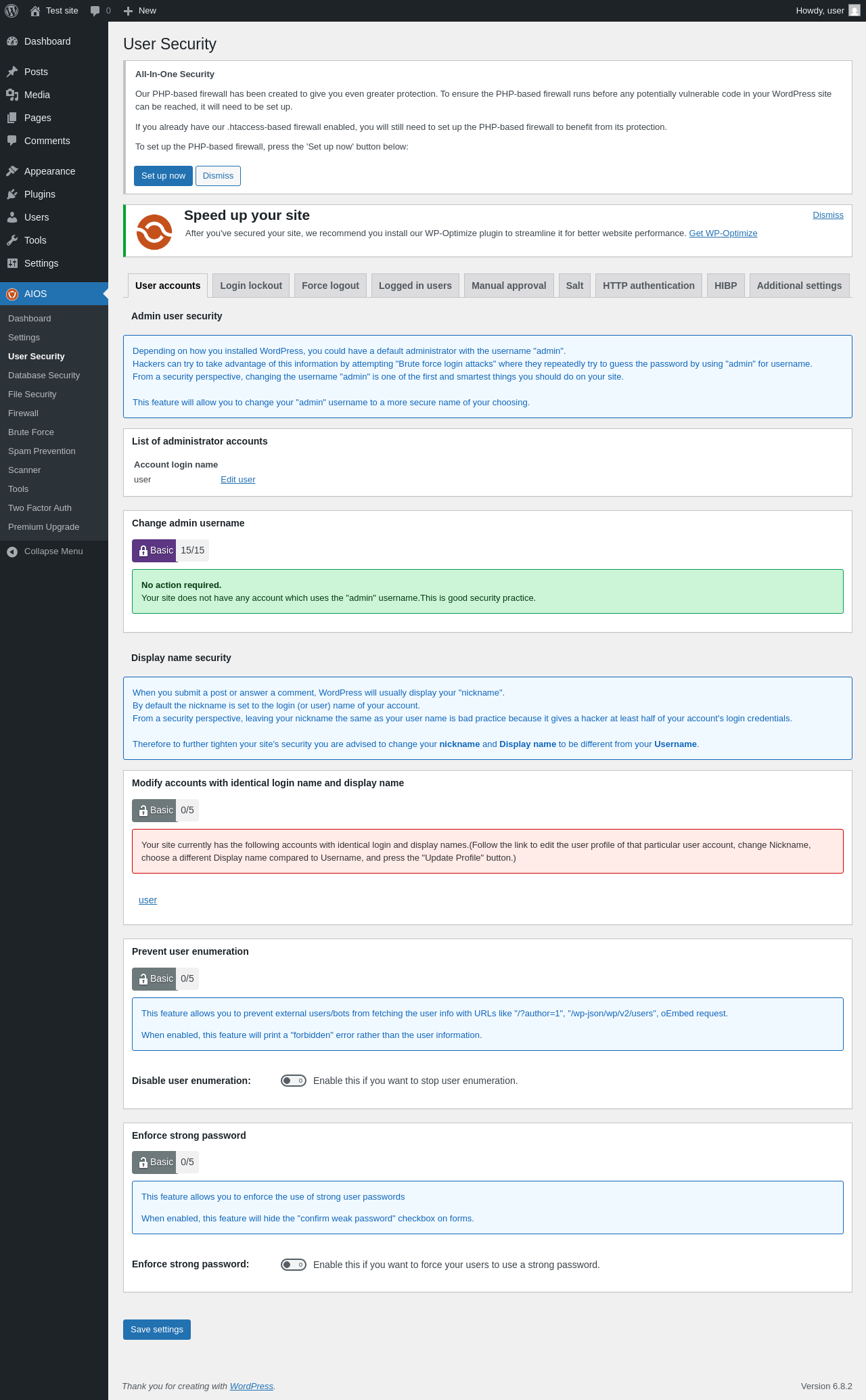Click the Collapse Menu arrow icon
Viewport: 866px width, 1400px height.
click(x=12, y=551)
